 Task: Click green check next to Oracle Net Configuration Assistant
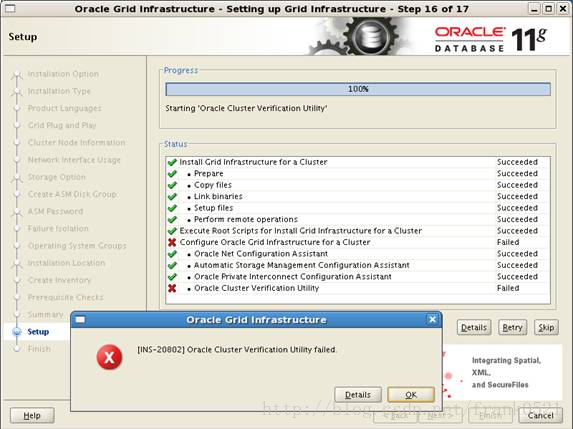coord(172,254)
